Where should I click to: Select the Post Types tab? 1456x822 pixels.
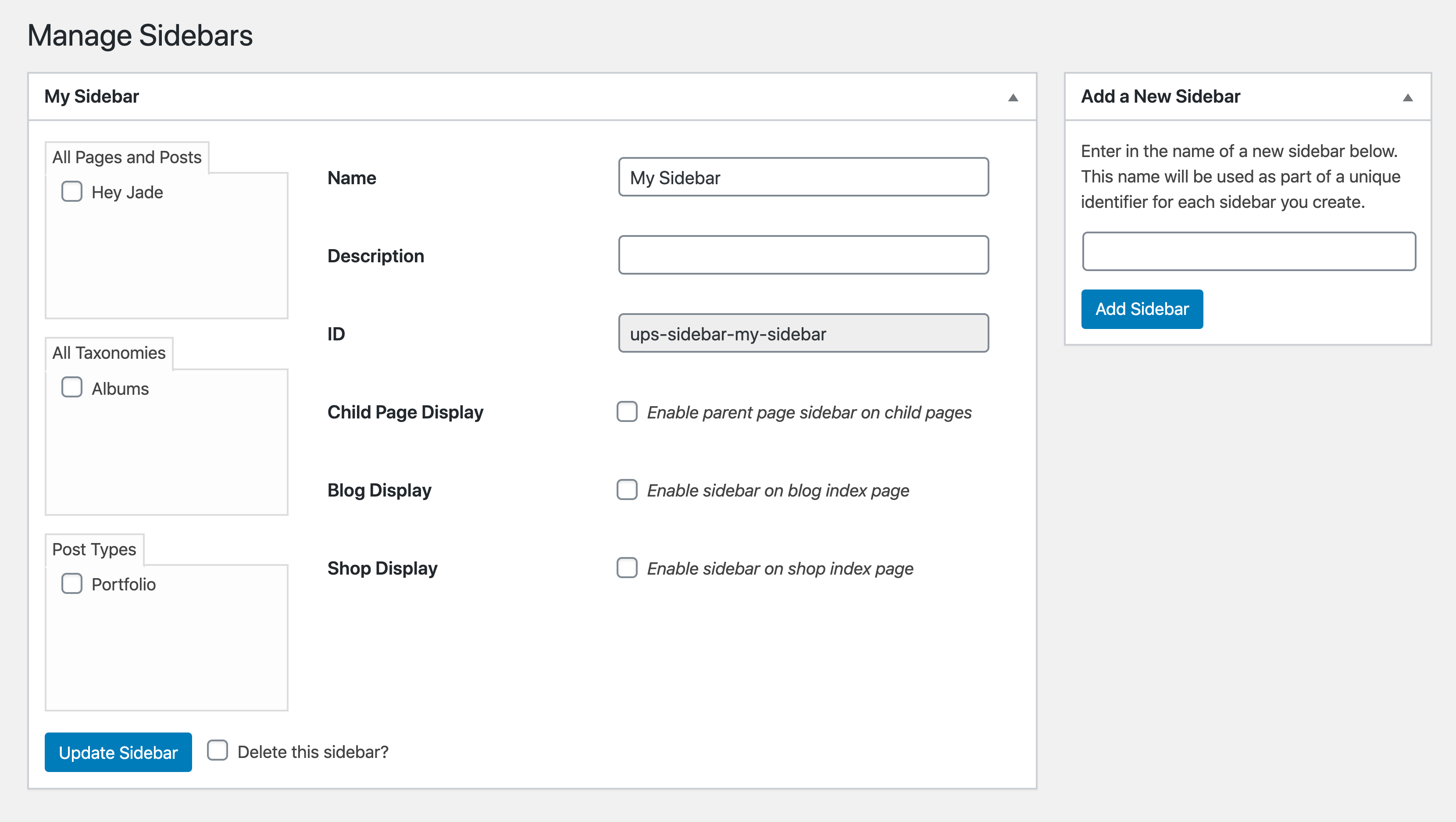(x=94, y=549)
